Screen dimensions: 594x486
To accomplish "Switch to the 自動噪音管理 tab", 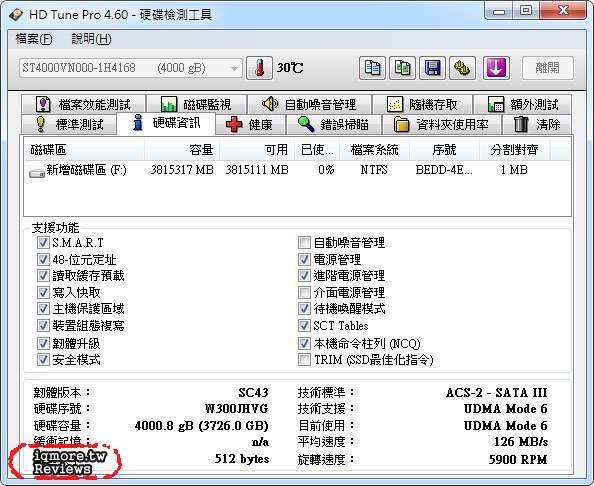I will coord(310,104).
